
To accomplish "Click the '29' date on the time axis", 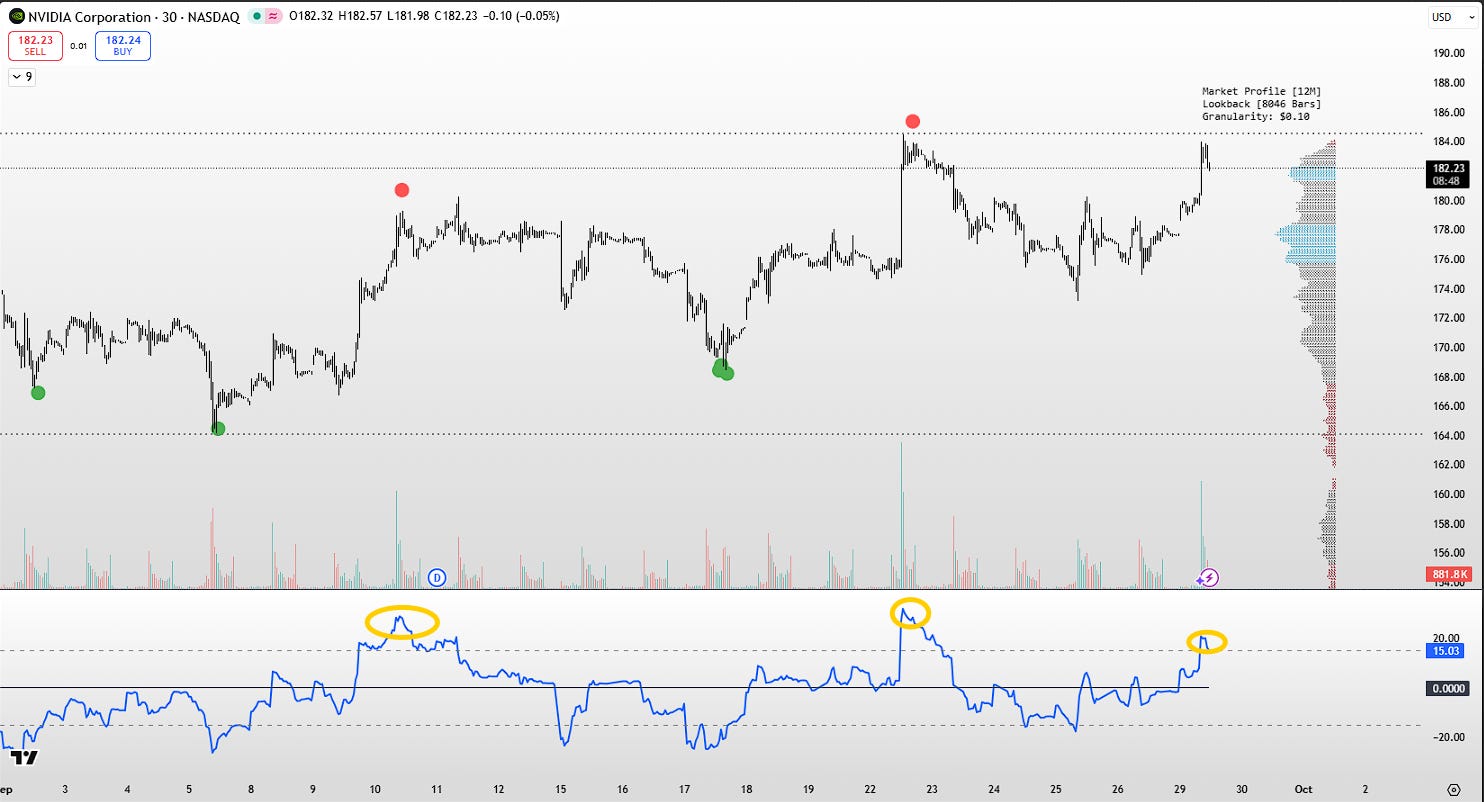I will (x=1180, y=789).
